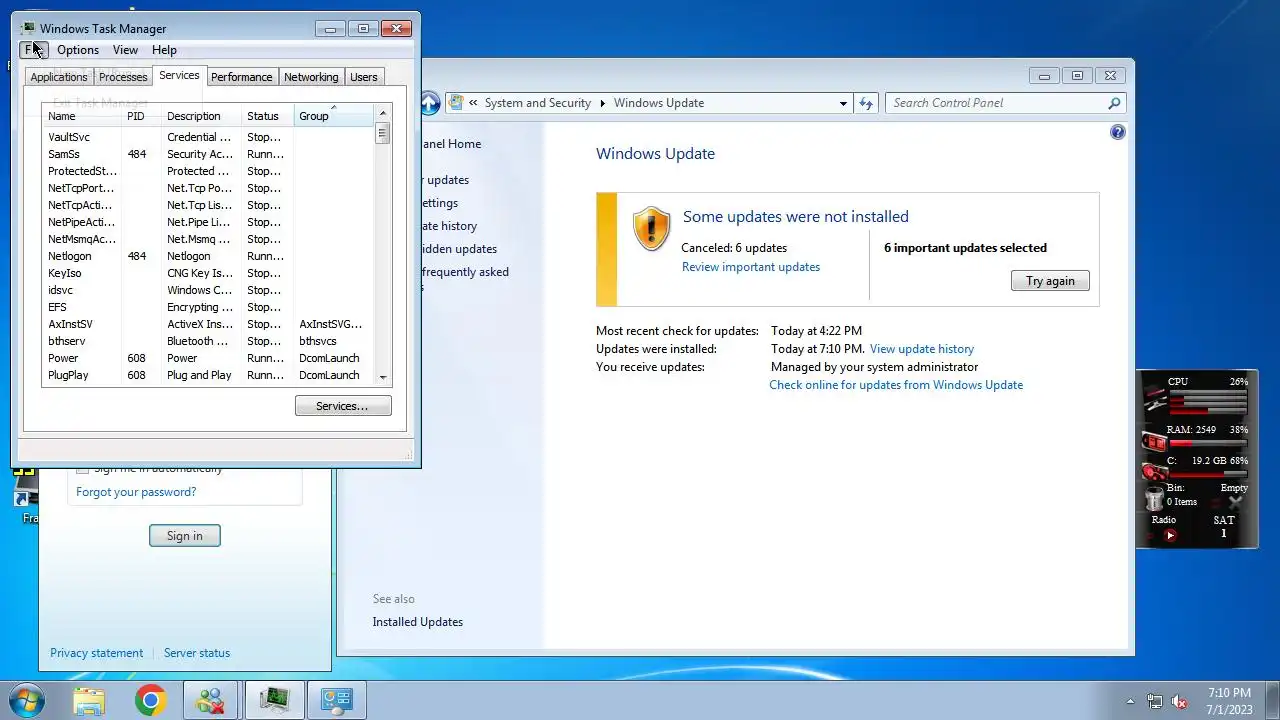Click the recycle bin icon in gadget
Image resolution: width=1280 pixels, height=720 pixels.
coord(1154,497)
